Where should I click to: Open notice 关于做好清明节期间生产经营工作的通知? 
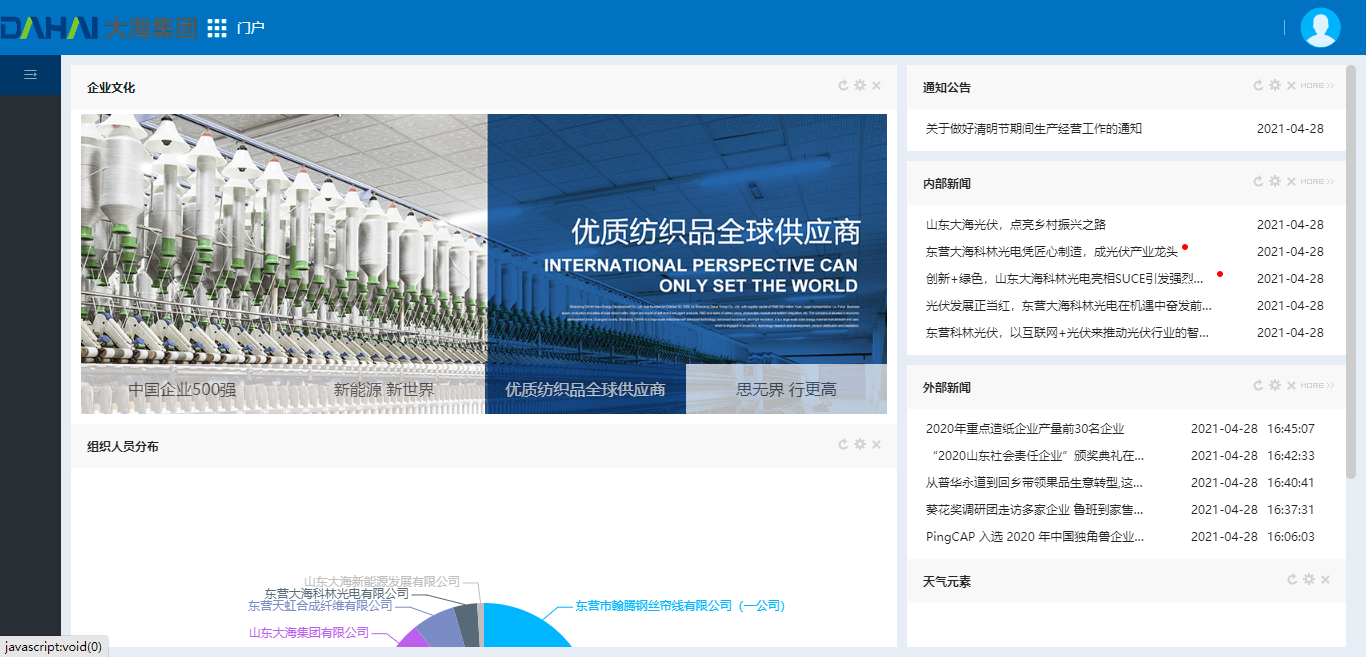(x=1034, y=129)
